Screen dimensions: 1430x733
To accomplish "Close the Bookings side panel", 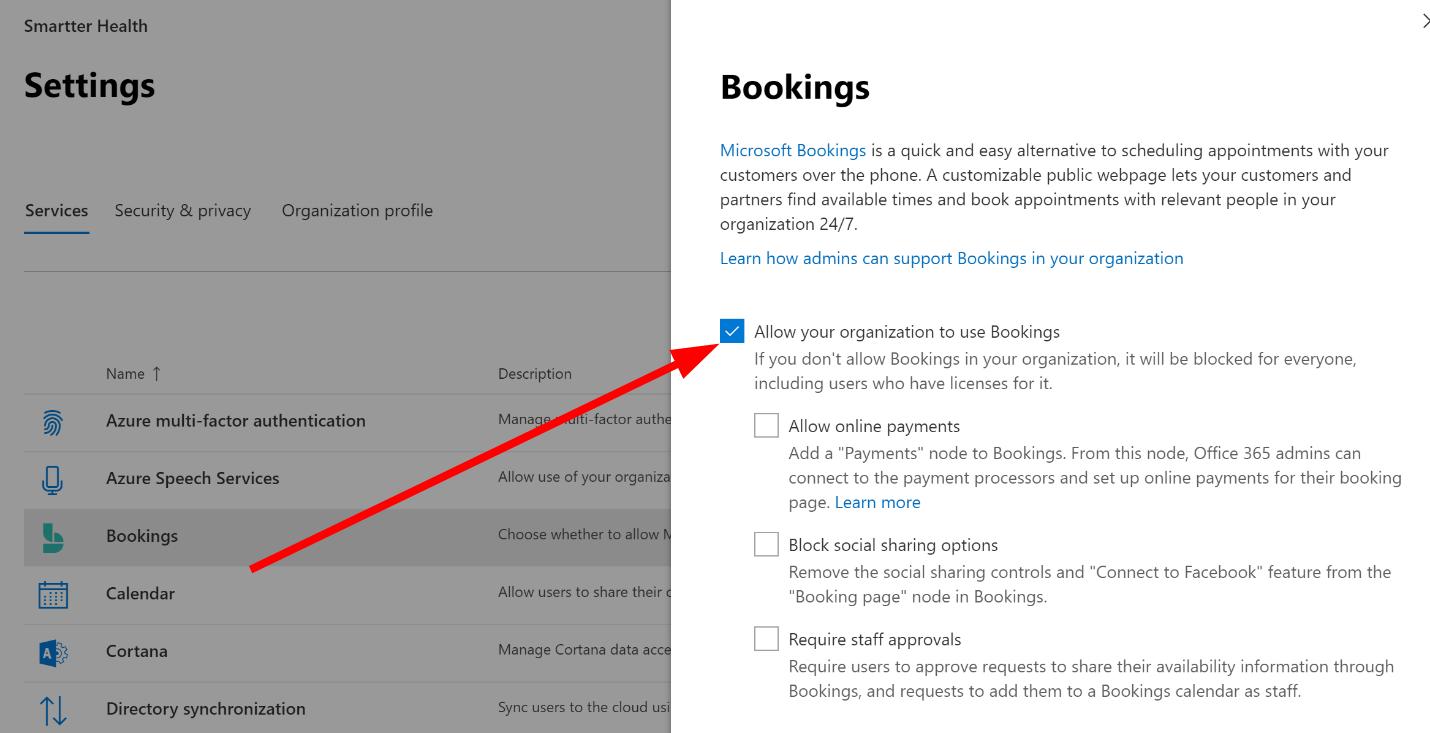I will 1425,21.
